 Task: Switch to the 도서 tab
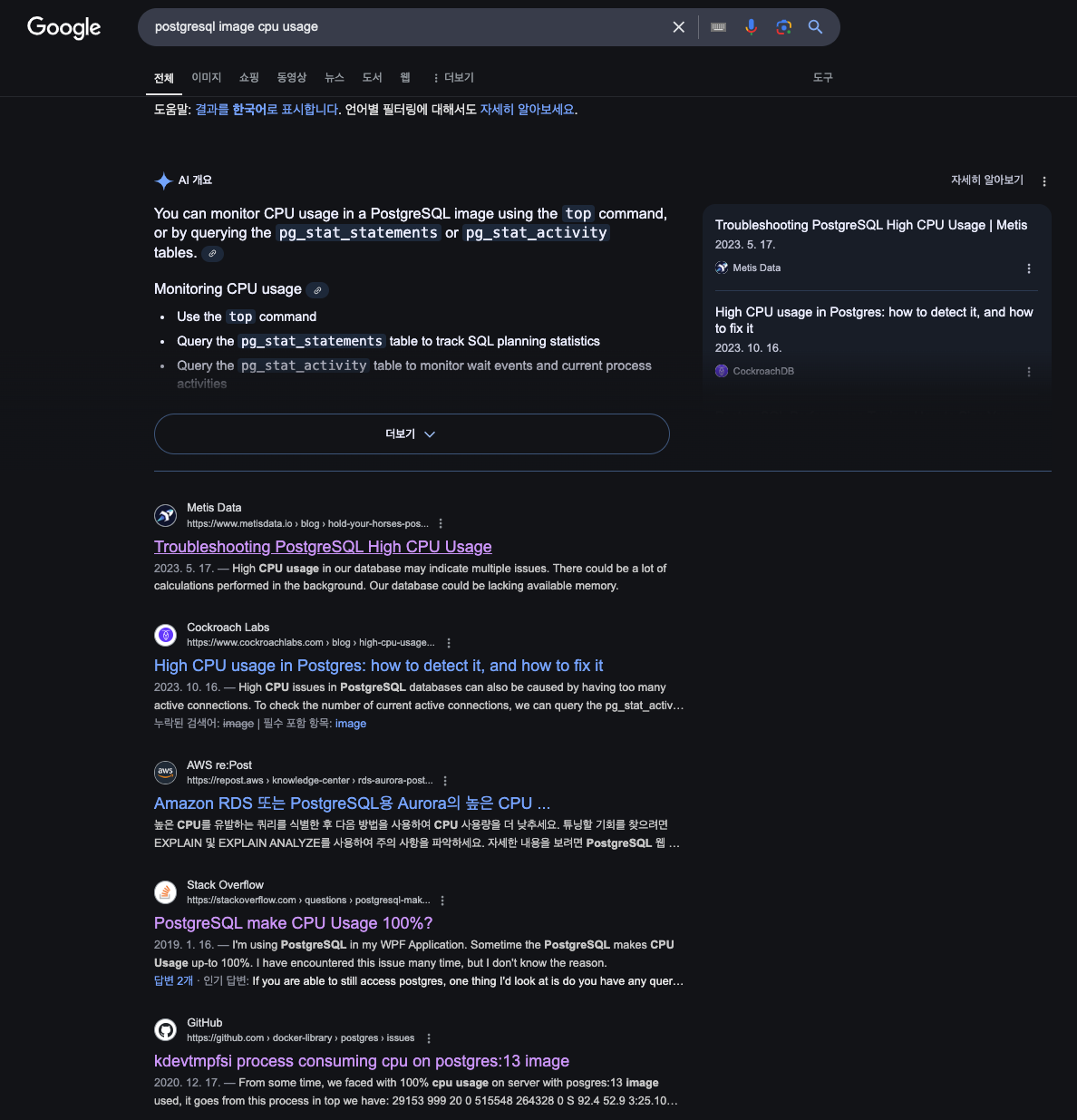373,78
